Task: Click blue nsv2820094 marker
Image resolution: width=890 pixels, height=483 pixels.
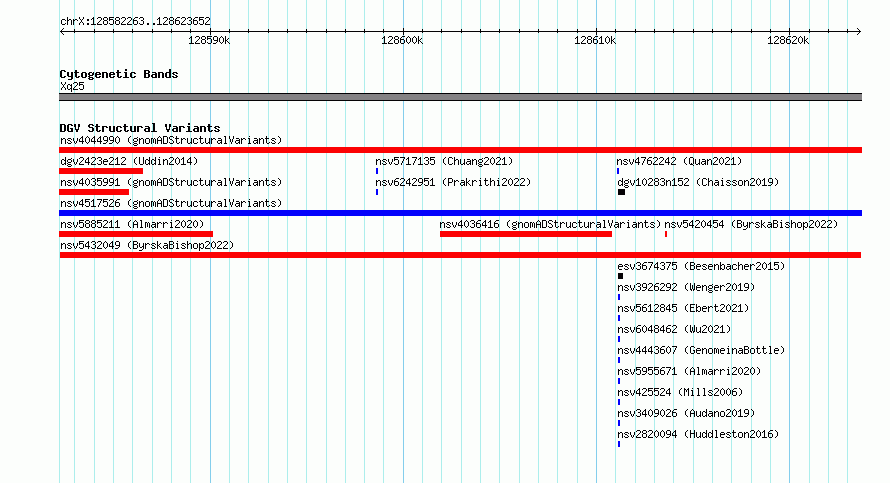Action: pos(619,444)
